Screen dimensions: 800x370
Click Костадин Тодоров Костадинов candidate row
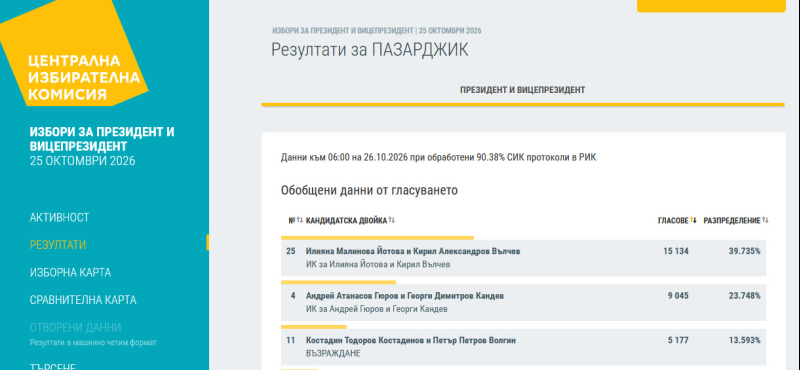coord(523,348)
